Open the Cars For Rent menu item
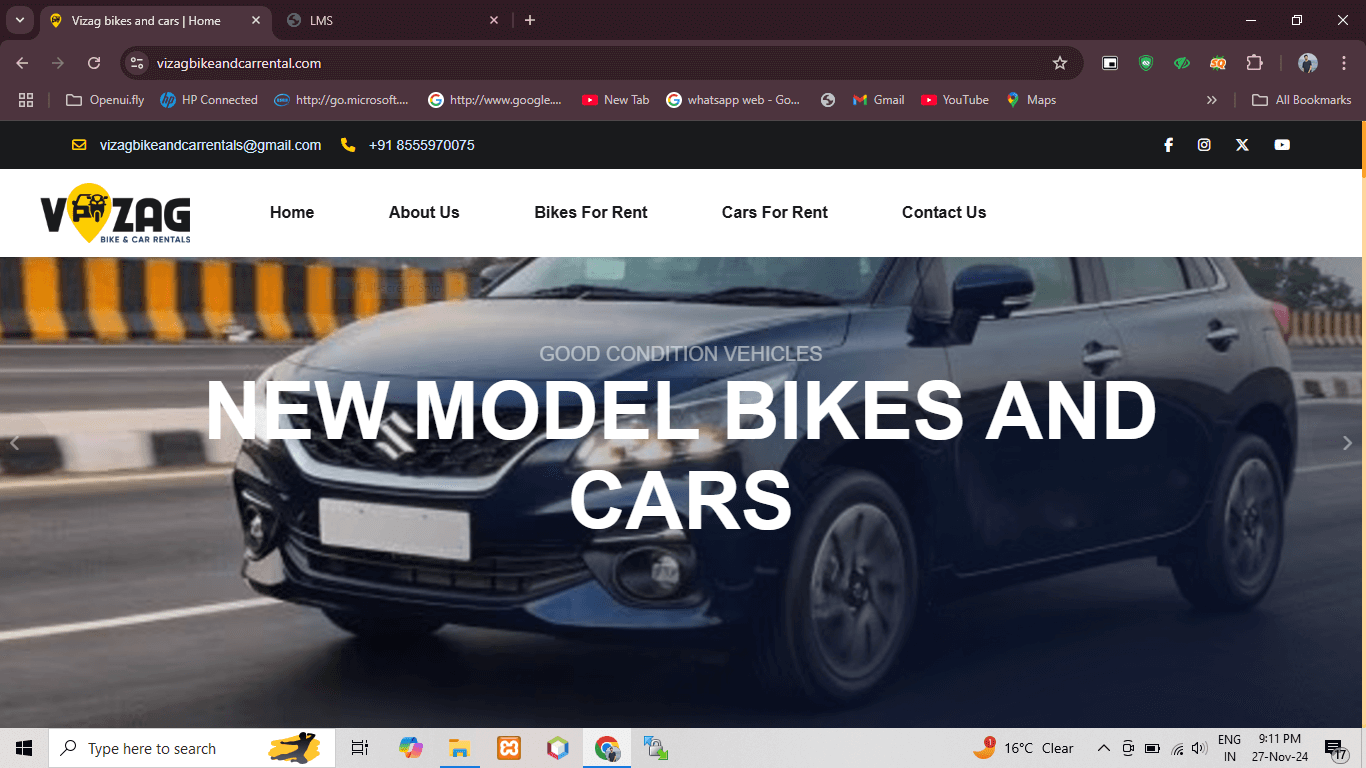The height and width of the screenshot is (768, 1366). pos(774,212)
